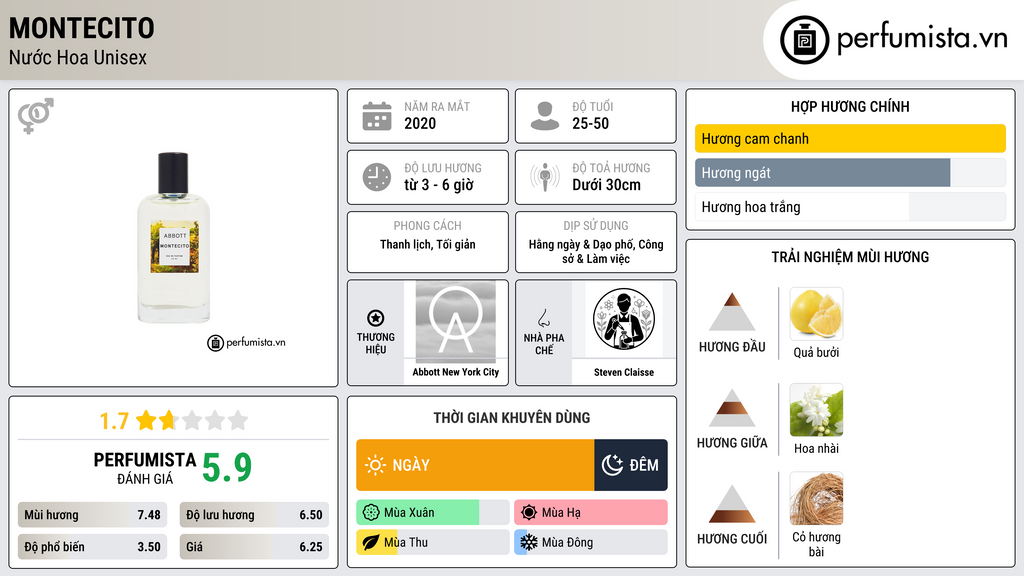Viewport: 1024px width, 576px height.
Task: Click the flower icon for Mùa Xuân
Action: point(371,513)
